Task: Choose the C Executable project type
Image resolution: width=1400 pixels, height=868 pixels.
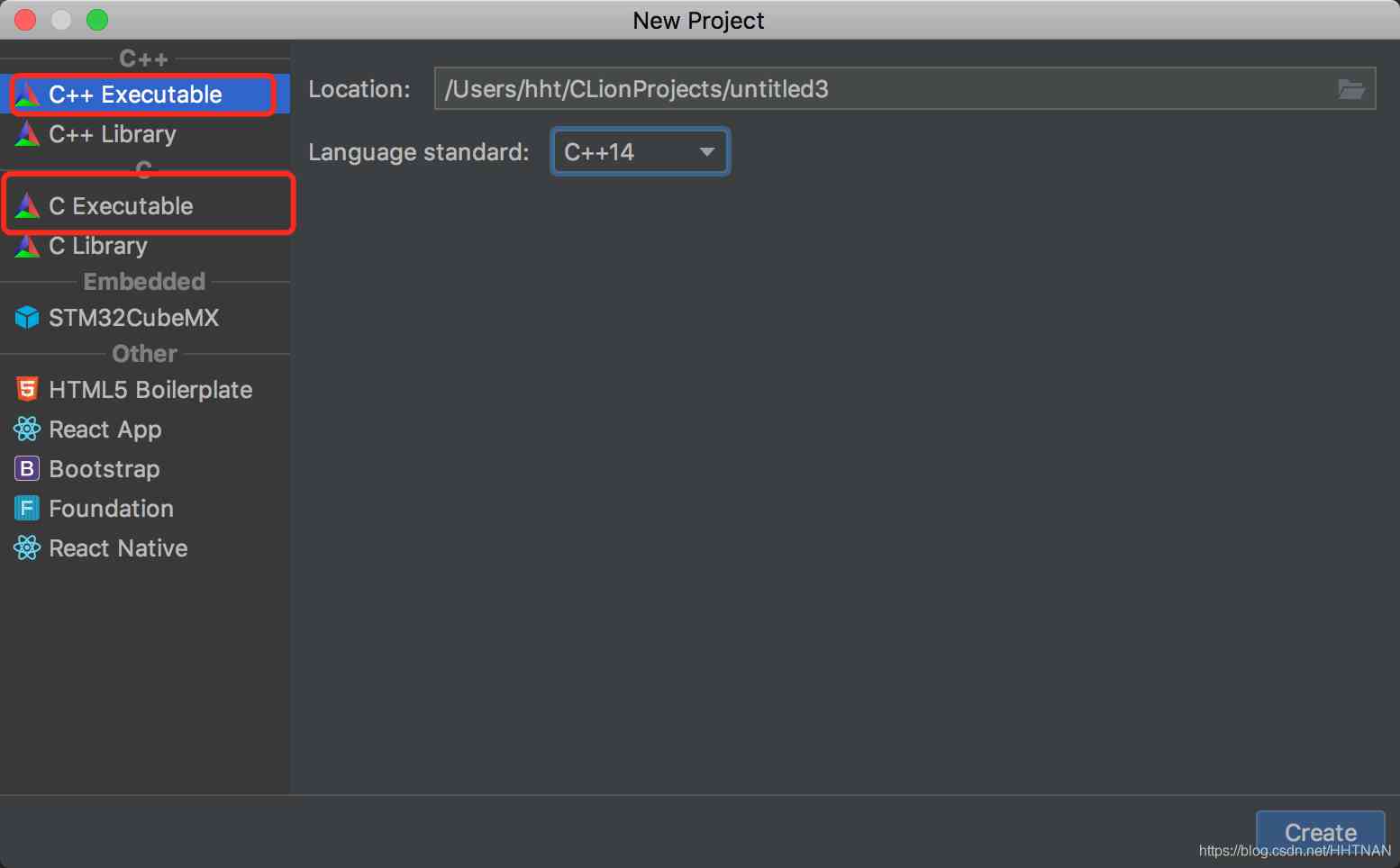Action: [145, 206]
